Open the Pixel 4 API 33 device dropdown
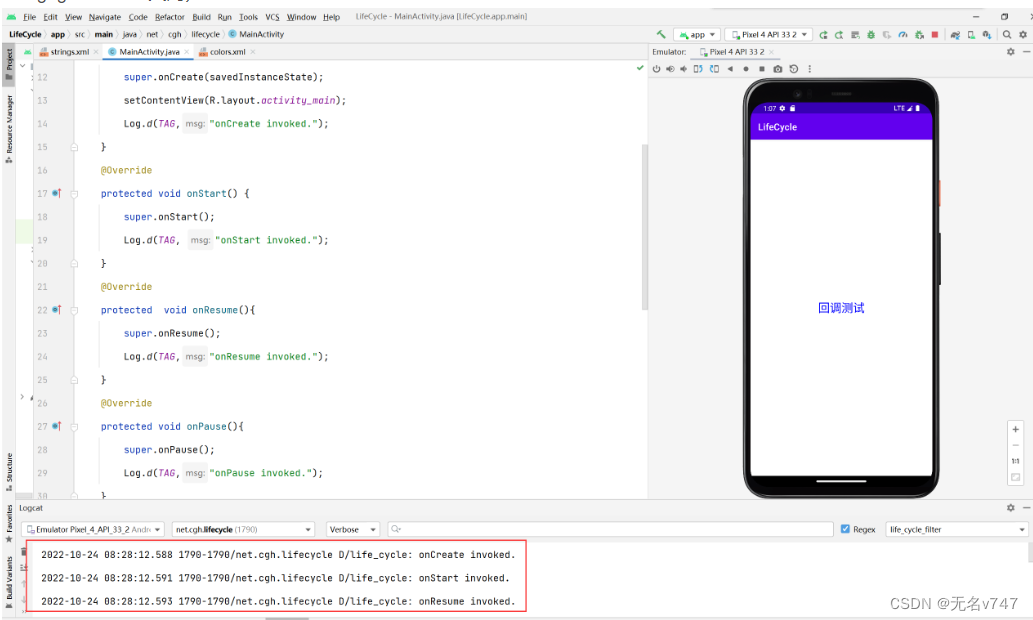The height and width of the screenshot is (620, 1033). 769,33
